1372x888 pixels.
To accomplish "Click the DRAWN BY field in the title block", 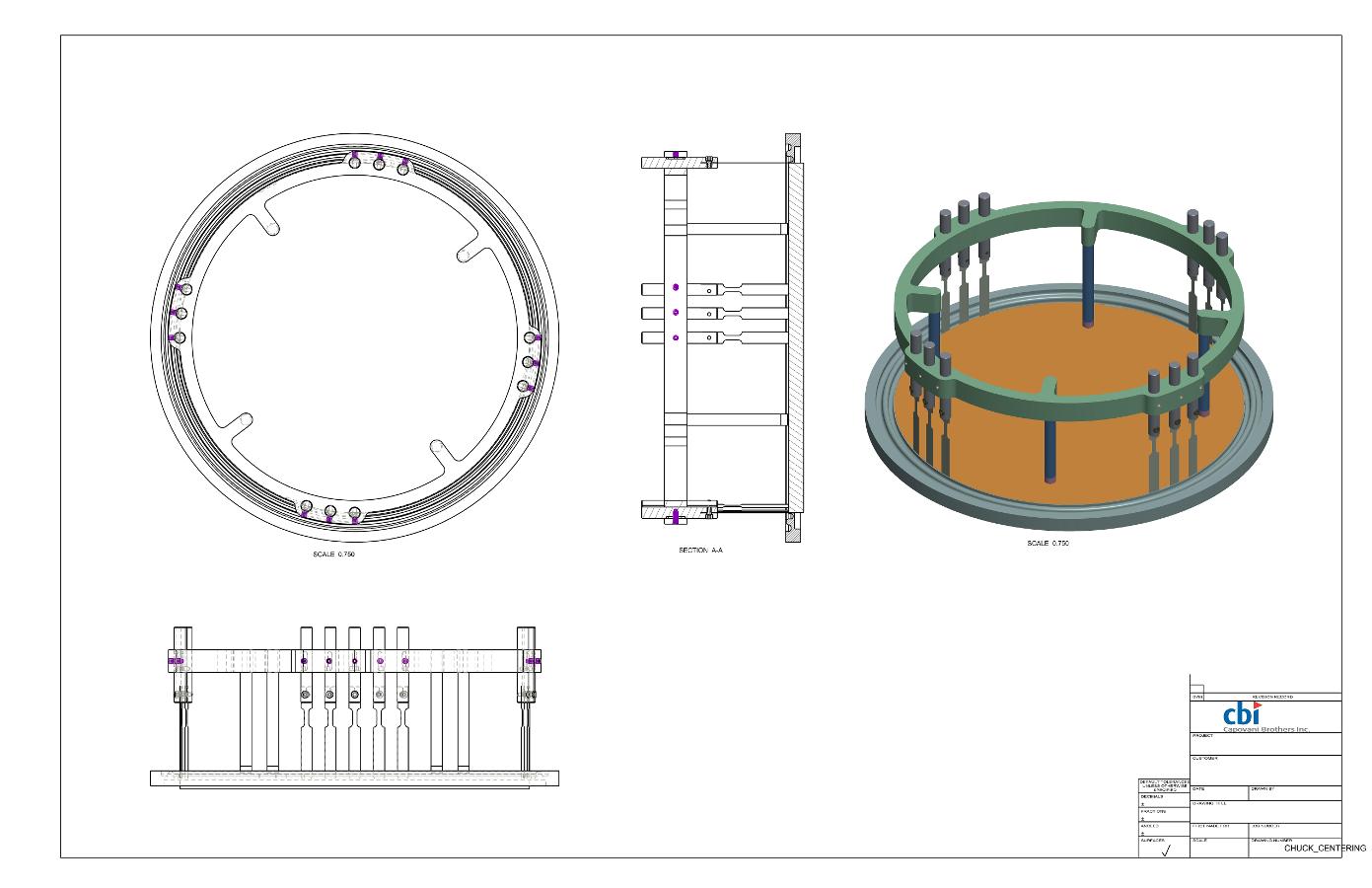I will click(x=1295, y=793).
